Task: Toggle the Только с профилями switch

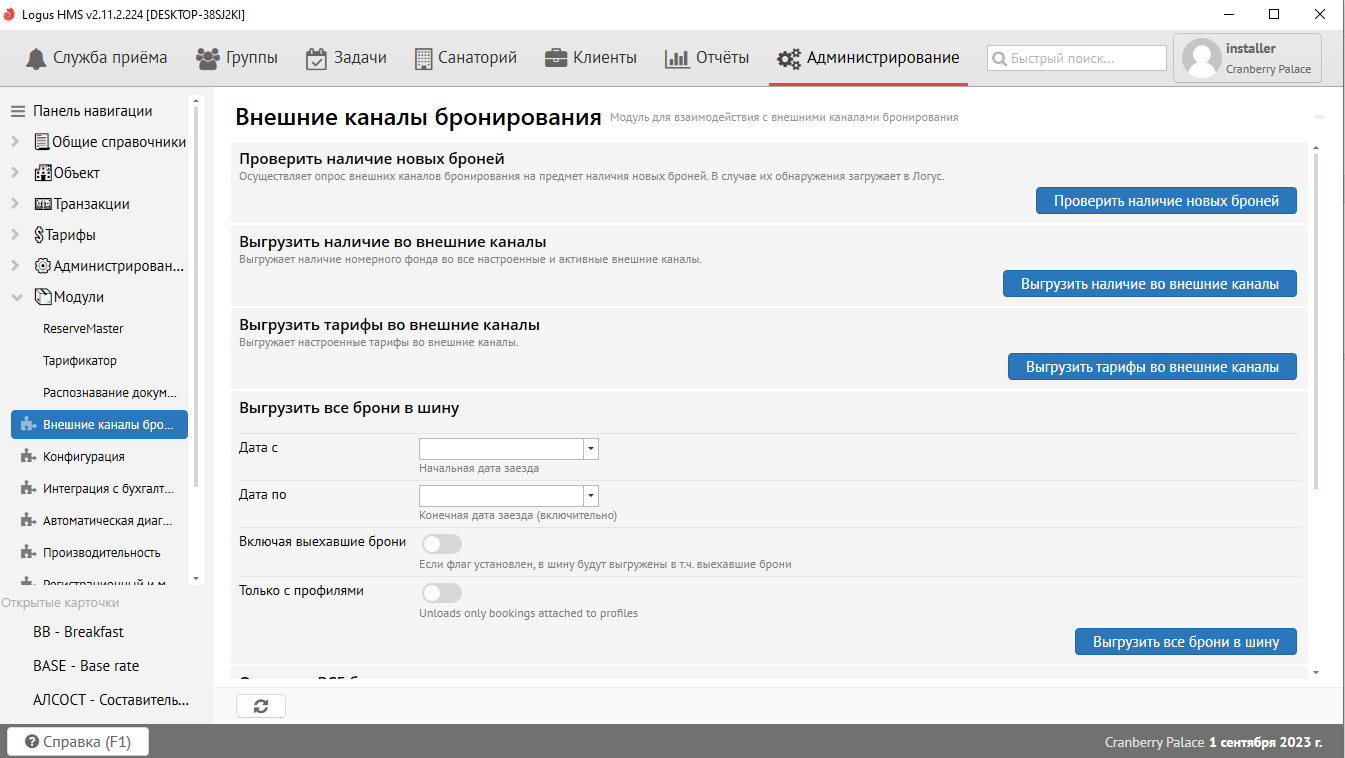Action: [x=441, y=593]
